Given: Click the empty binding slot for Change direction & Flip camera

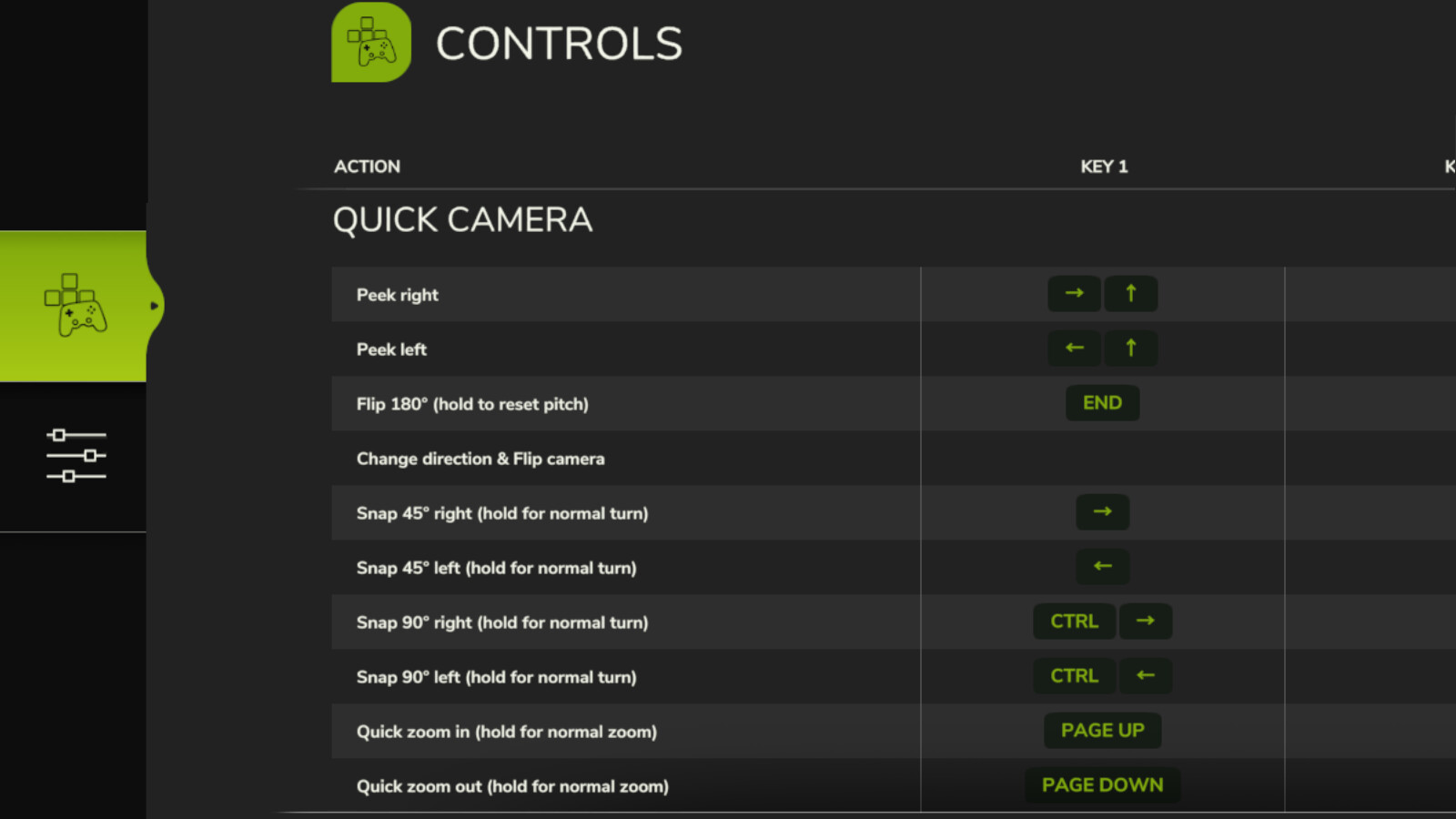Looking at the screenshot, I should (x=1102, y=458).
